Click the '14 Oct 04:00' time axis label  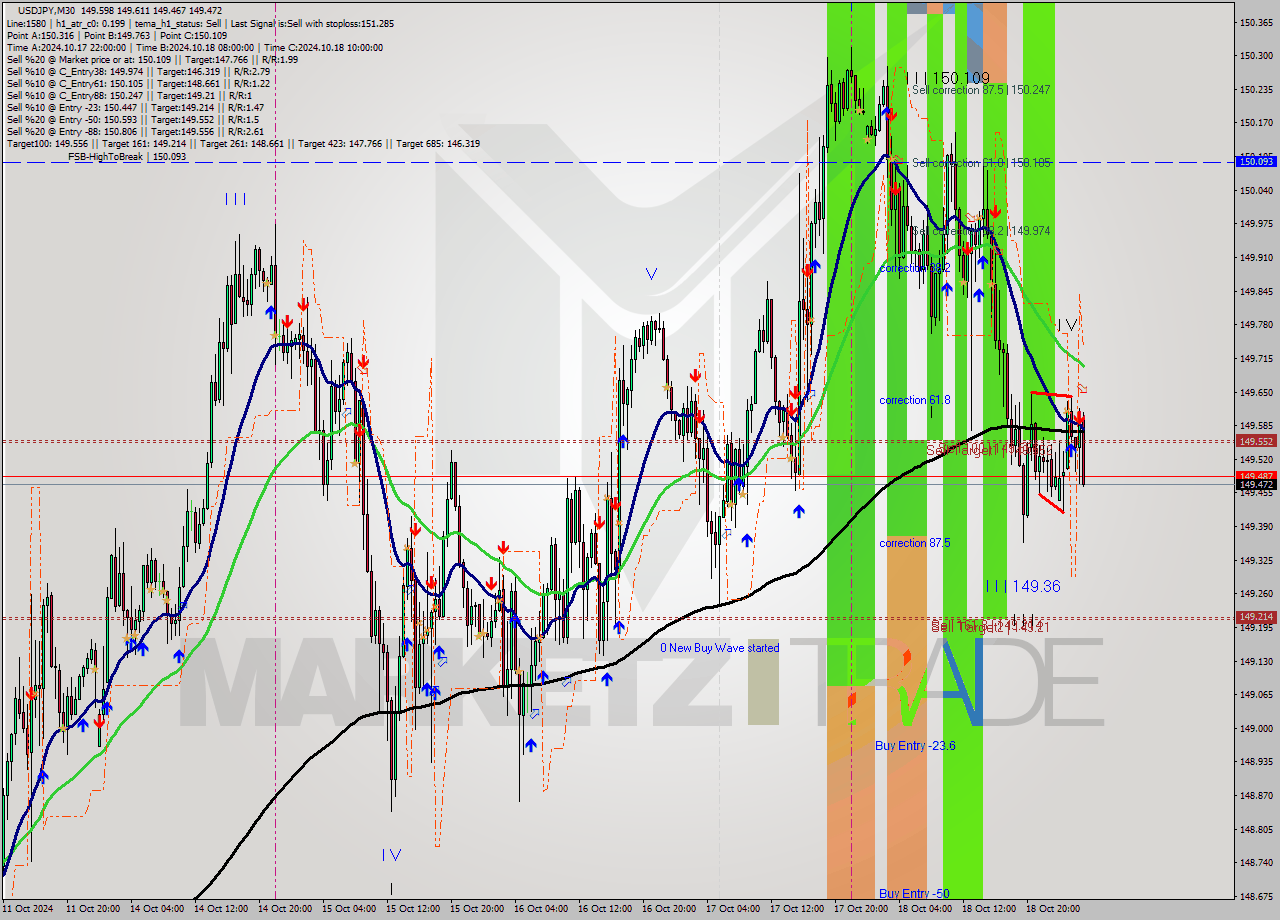point(155,909)
